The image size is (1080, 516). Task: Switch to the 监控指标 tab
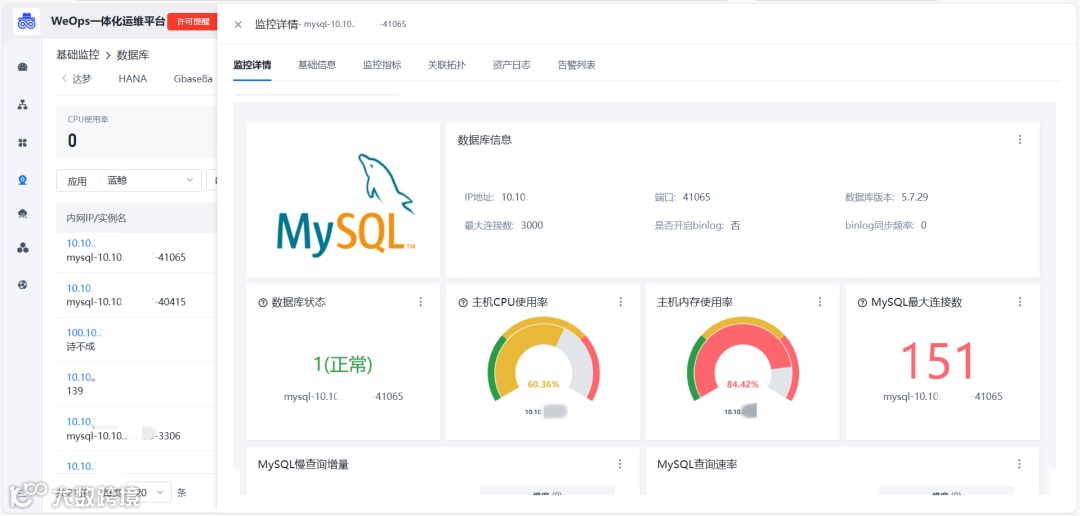(382, 65)
